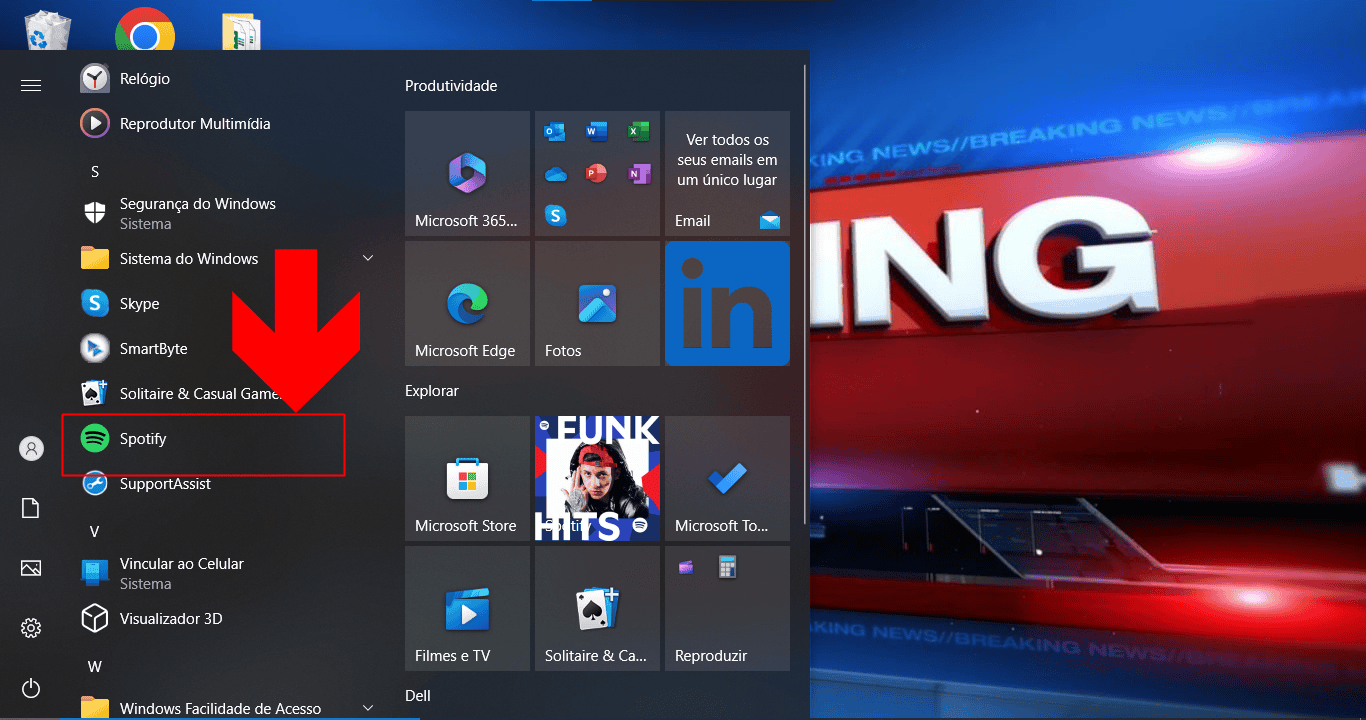This screenshot has height=720, width=1366.
Task: Open the LinkedIn tile
Action: [727, 303]
